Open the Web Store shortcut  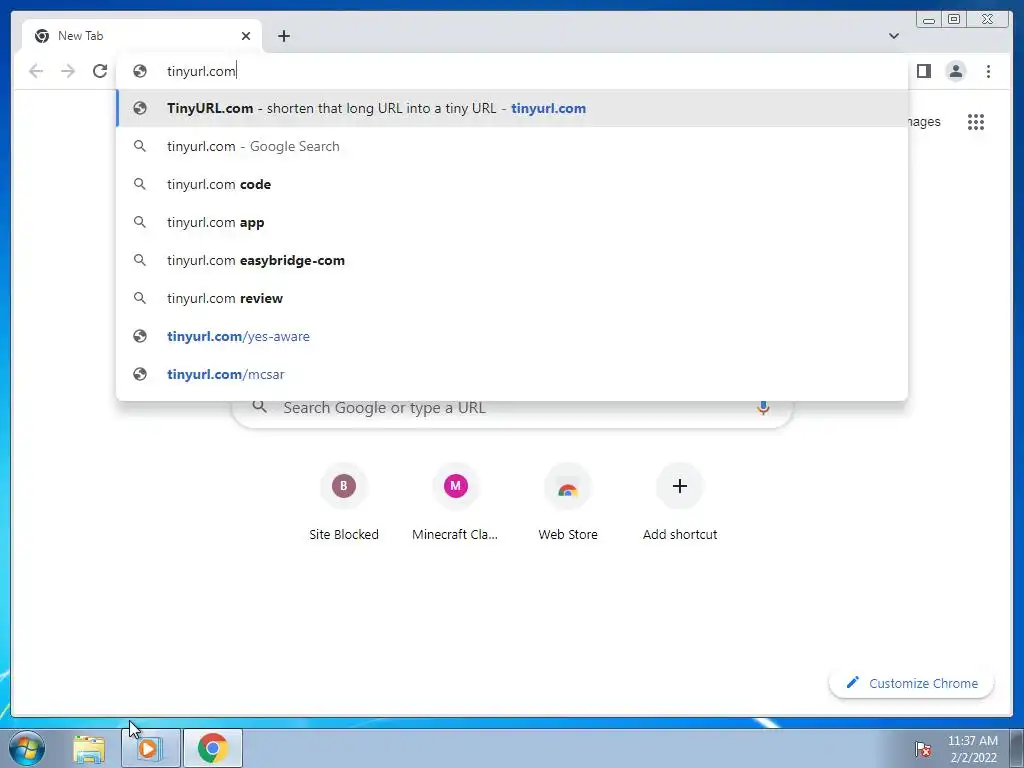[568, 503]
